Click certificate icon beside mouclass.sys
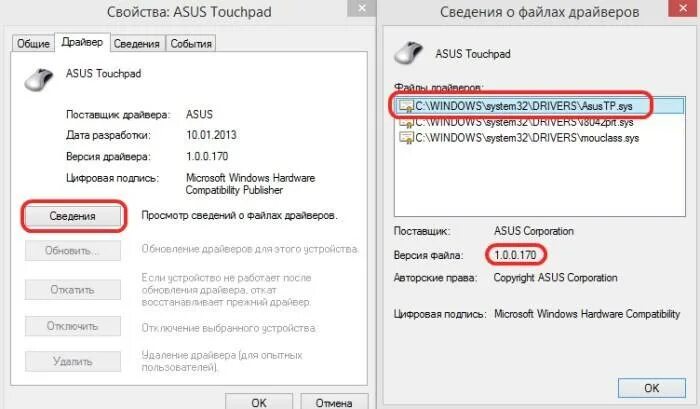Screen dimensions: 700x409 [406, 138]
